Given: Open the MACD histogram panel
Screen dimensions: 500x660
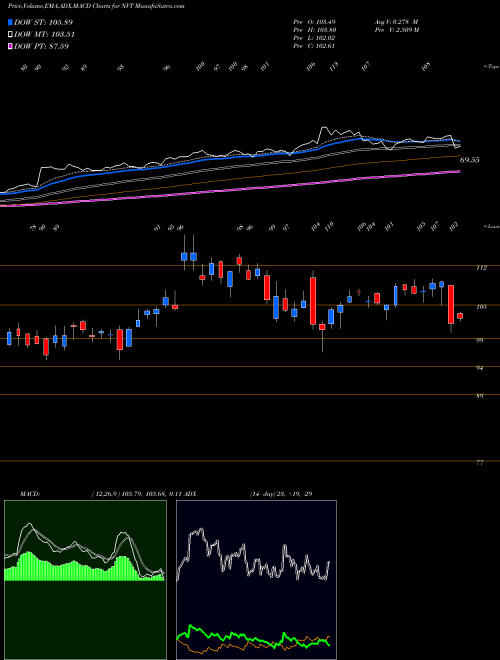Looking at the screenshot, I should 85,580.
